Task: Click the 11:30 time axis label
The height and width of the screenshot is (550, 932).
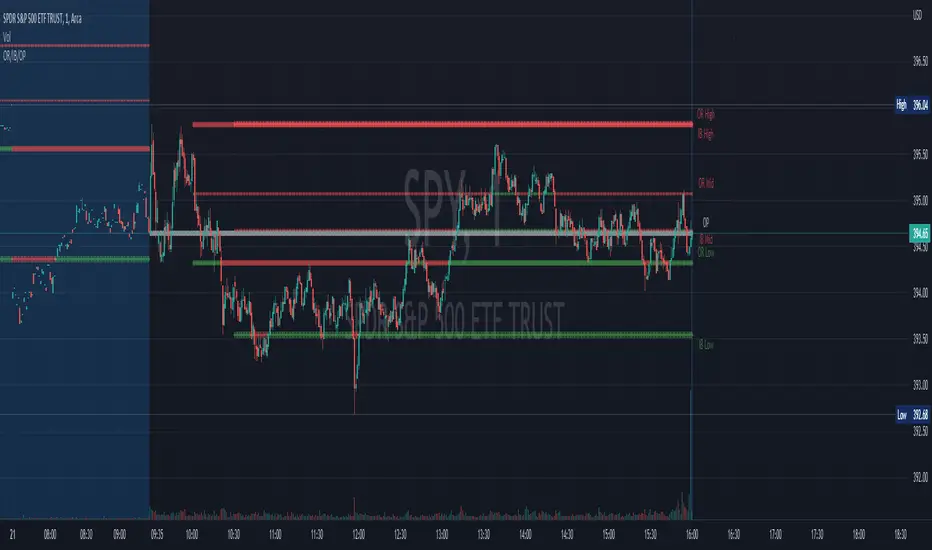Action: click(317, 535)
